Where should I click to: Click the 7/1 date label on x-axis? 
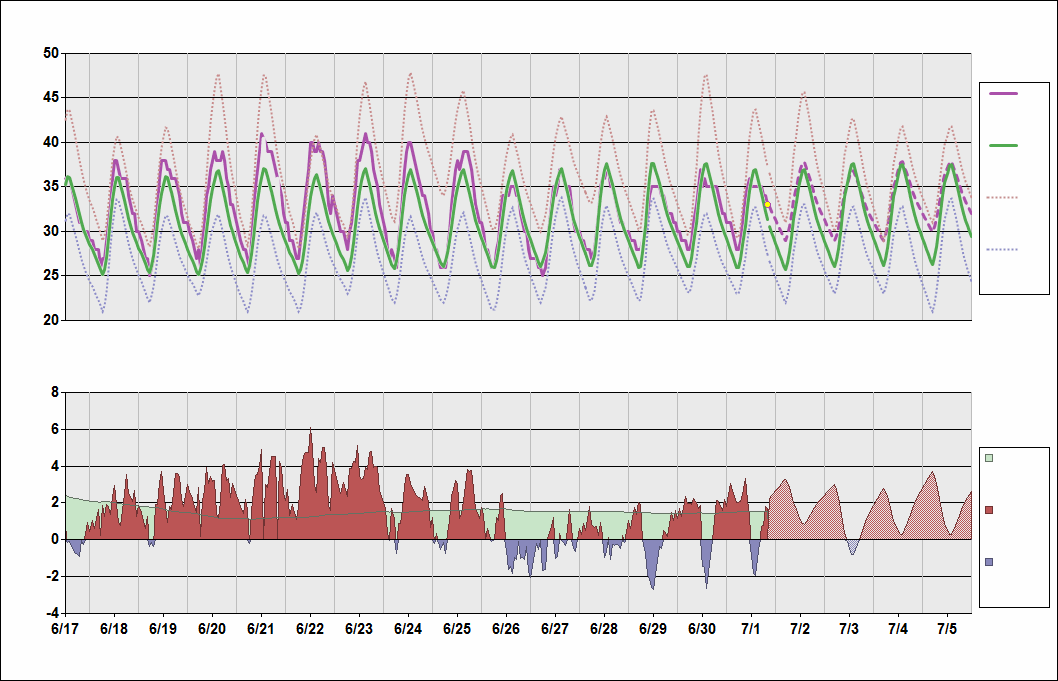(x=751, y=629)
